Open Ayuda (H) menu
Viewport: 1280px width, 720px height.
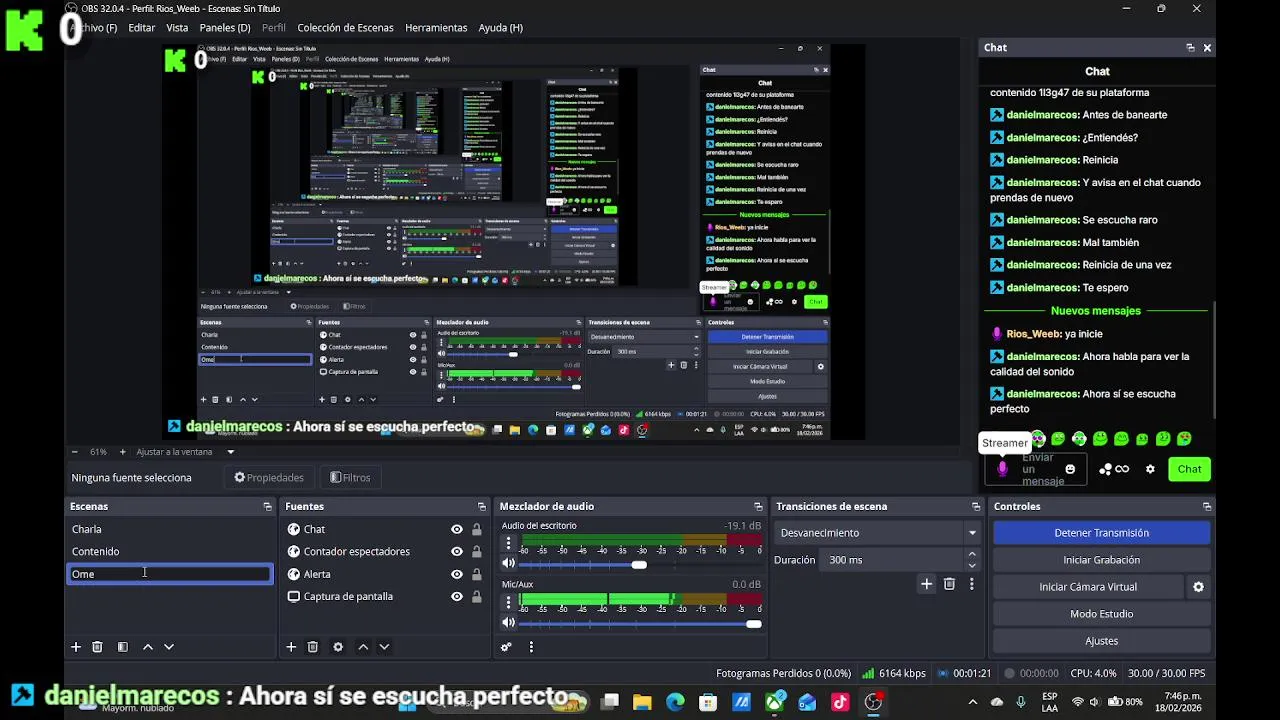point(501,28)
